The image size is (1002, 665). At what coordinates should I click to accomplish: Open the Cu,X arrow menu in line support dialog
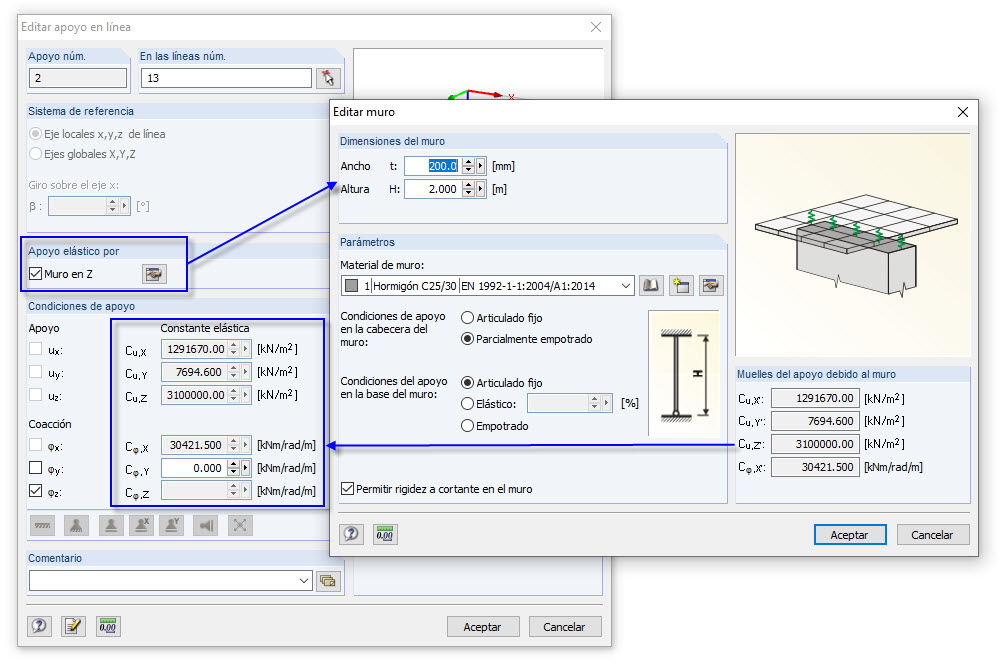(x=245, y=349)
